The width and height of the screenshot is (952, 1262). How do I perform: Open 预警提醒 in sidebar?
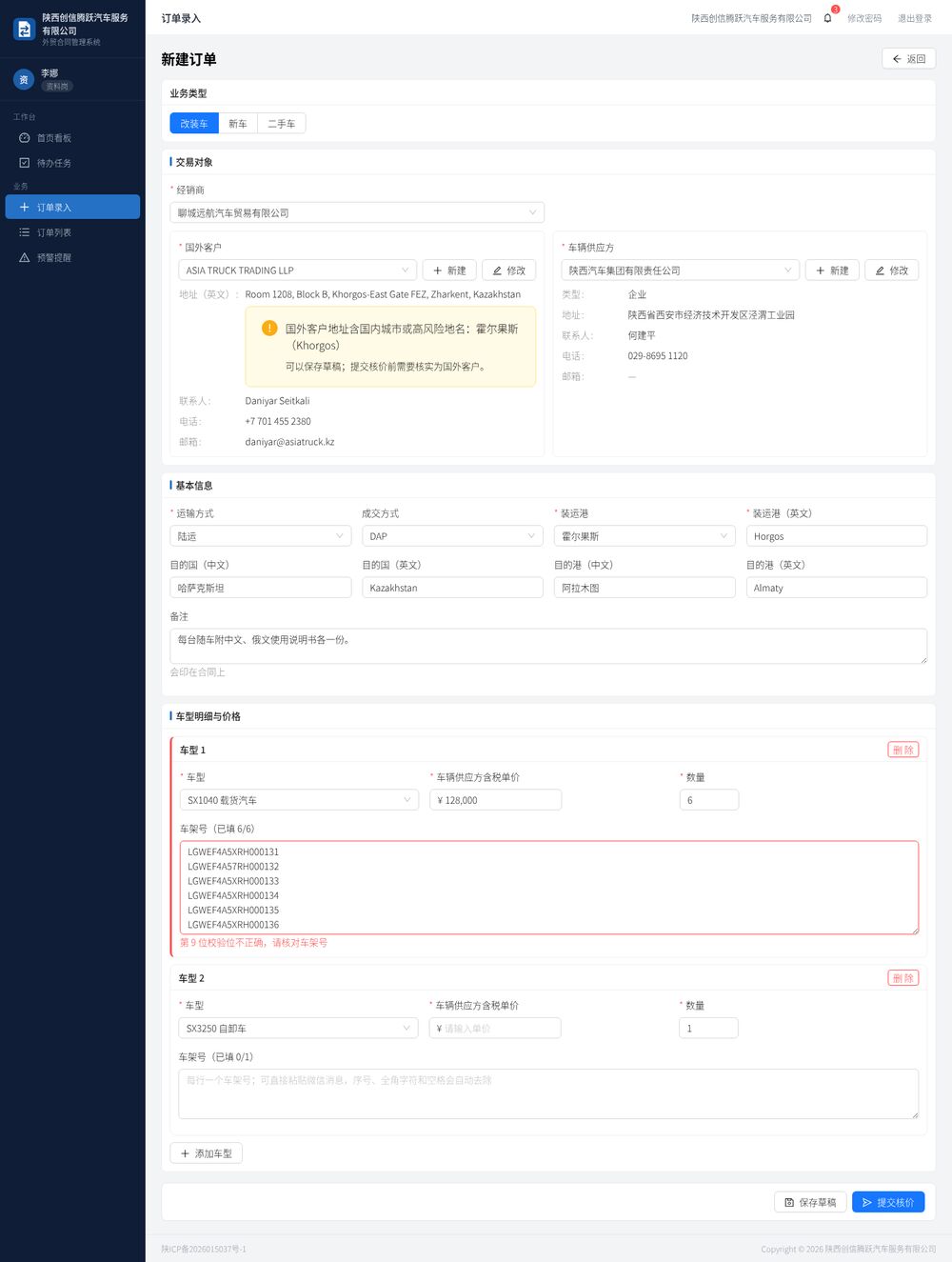(x=72, y=257)
